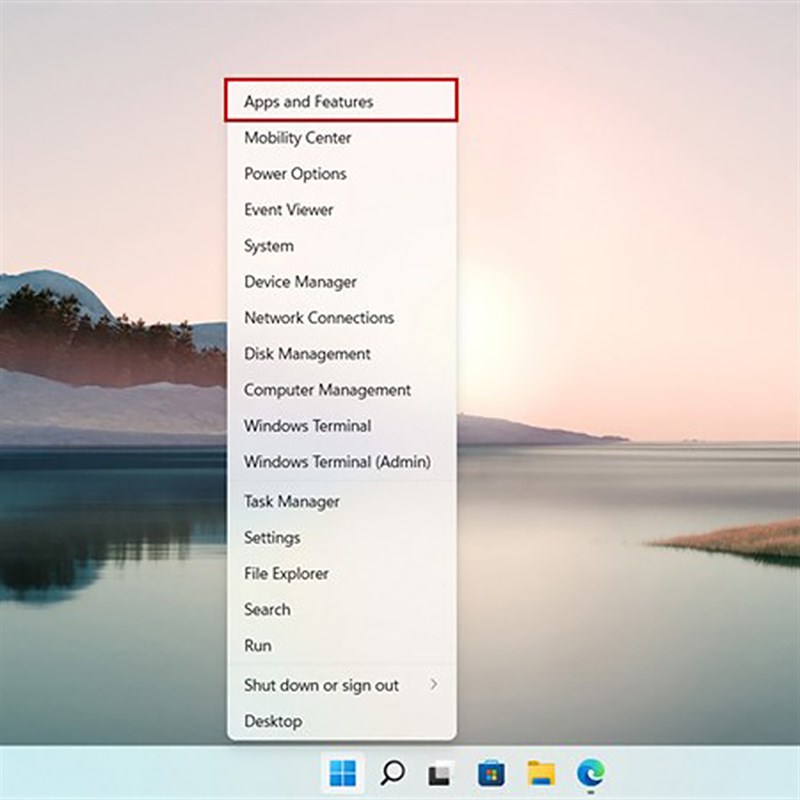
Task: Open Task Manager from the menu
Action: [x=292, y=502]
